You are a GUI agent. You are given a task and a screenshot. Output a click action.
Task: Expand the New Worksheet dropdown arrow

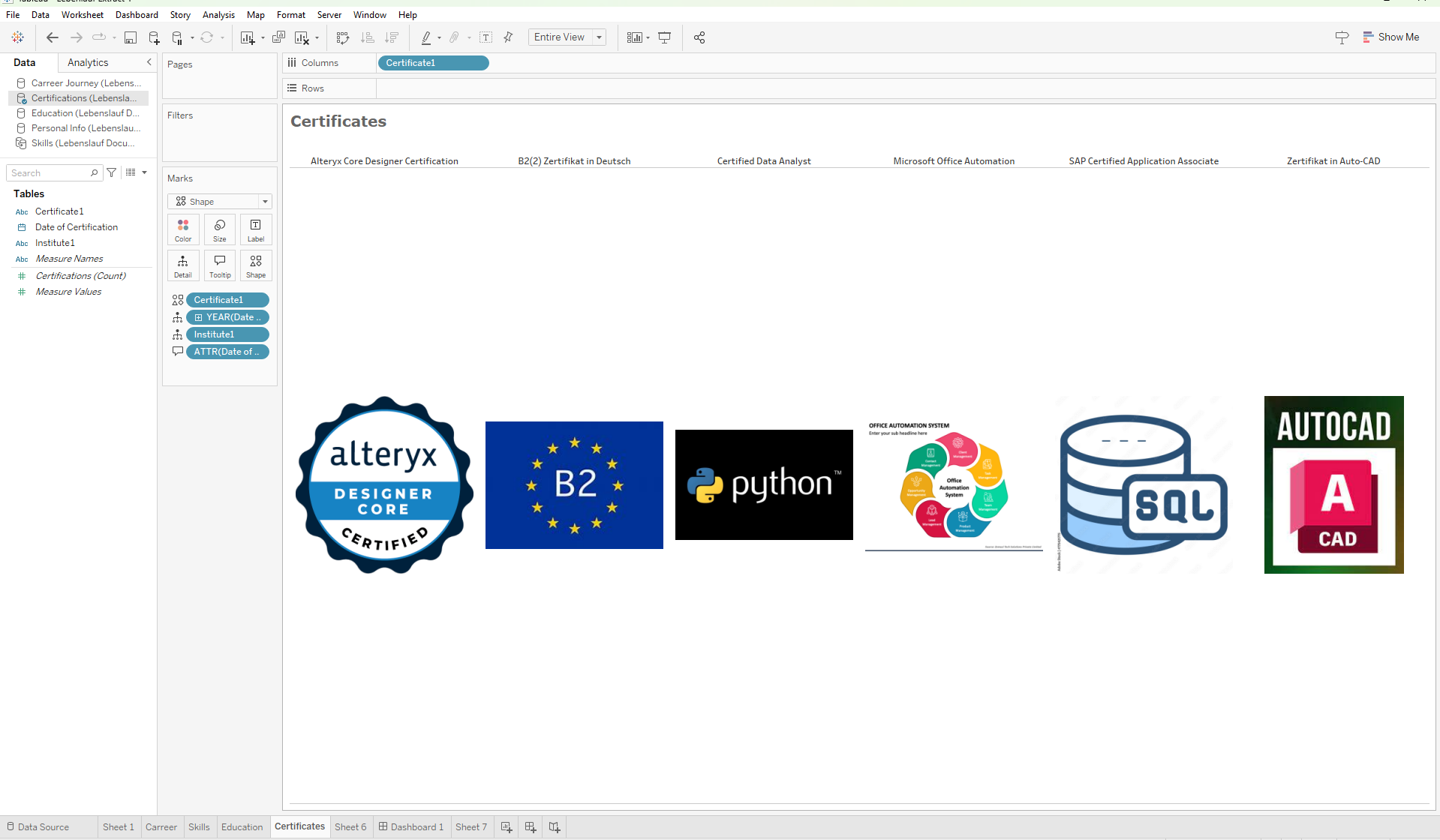(x=263, y=37)
